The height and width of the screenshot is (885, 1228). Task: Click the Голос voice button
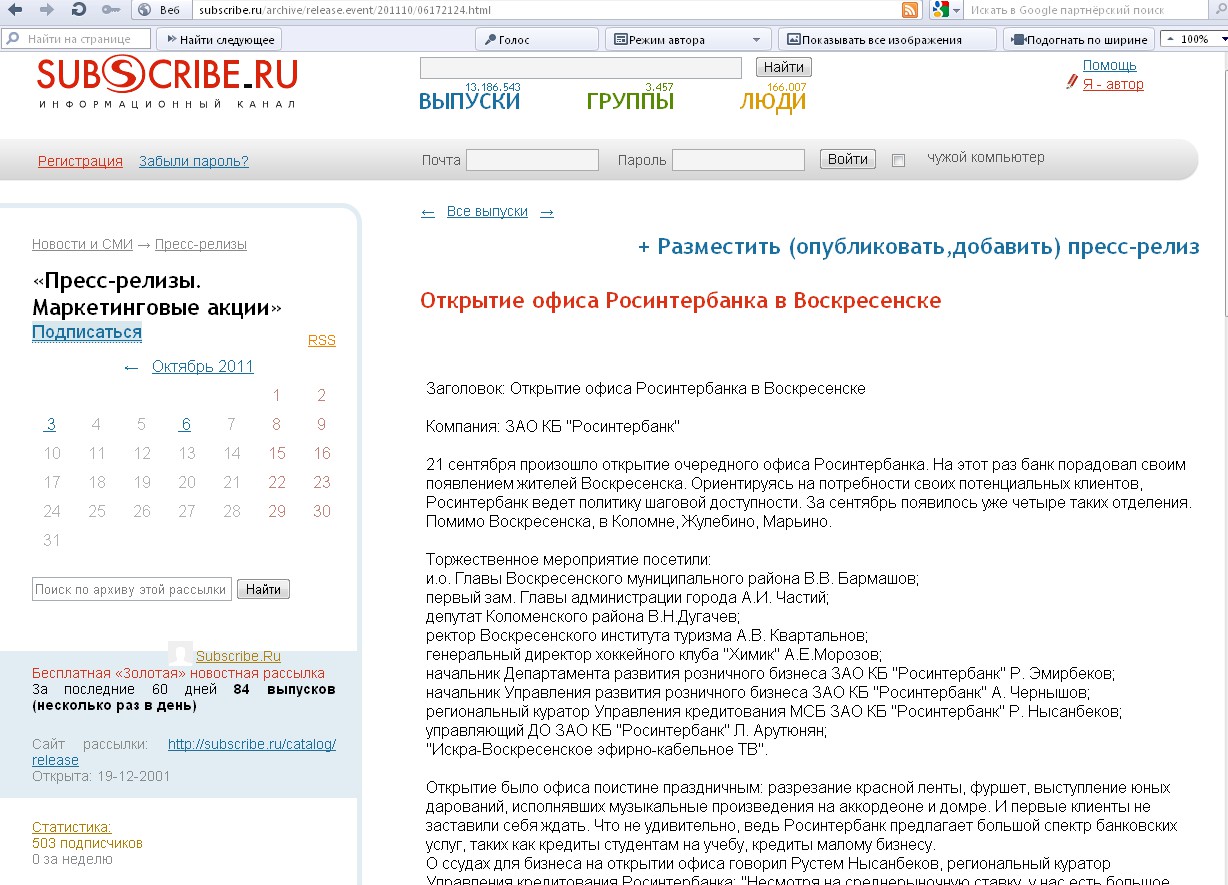tap(536, 39)
